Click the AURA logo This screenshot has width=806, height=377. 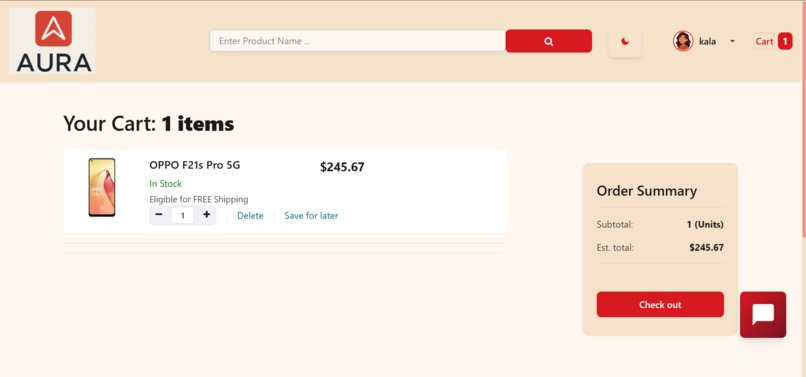tap(52, 41)
